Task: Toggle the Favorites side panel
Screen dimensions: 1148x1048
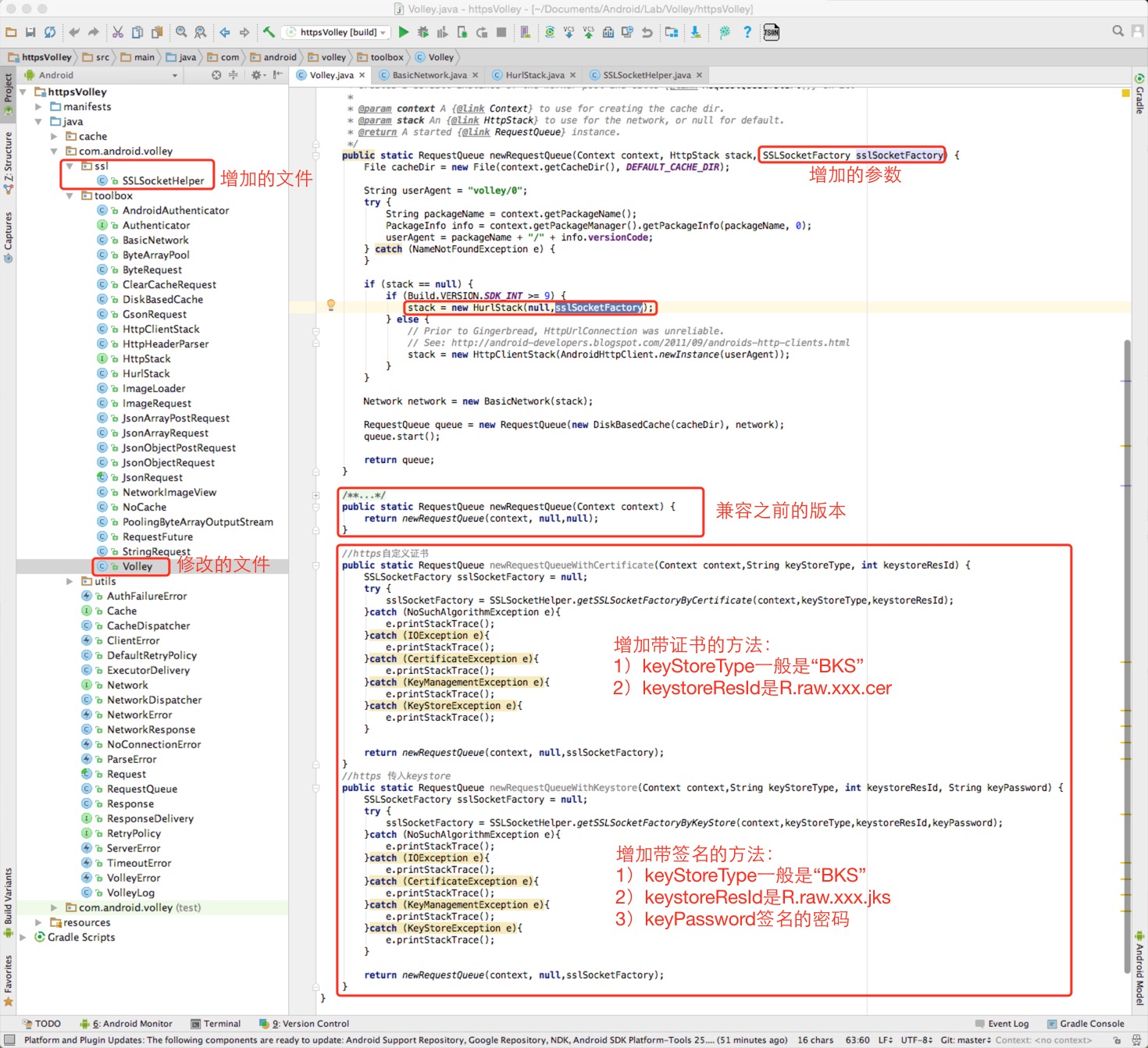Action: [8, 980]
